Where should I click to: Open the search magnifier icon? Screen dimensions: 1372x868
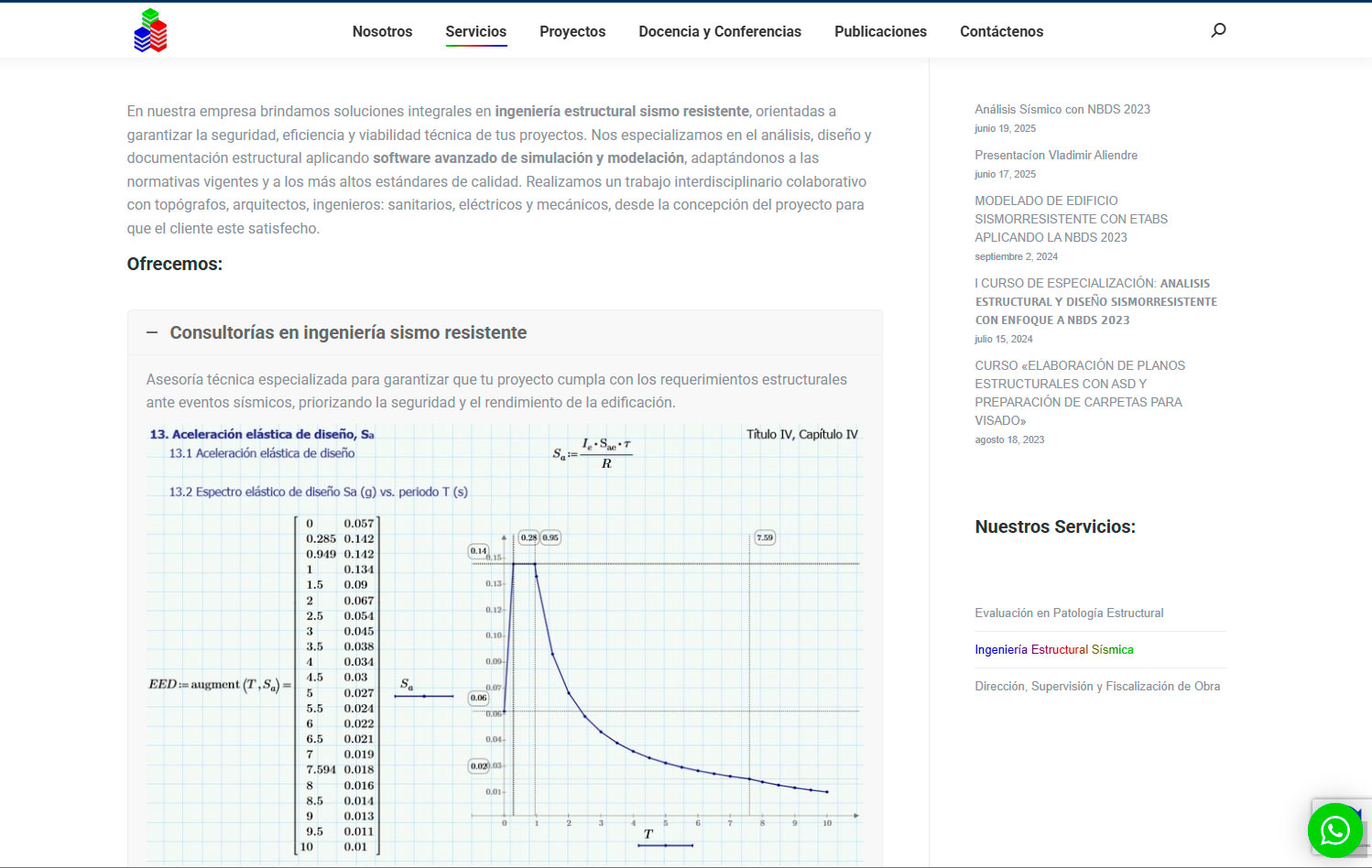point(1218,30)
